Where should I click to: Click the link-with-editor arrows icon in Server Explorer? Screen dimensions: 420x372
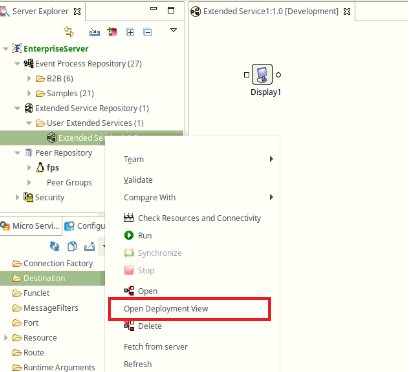pos(69,32)
